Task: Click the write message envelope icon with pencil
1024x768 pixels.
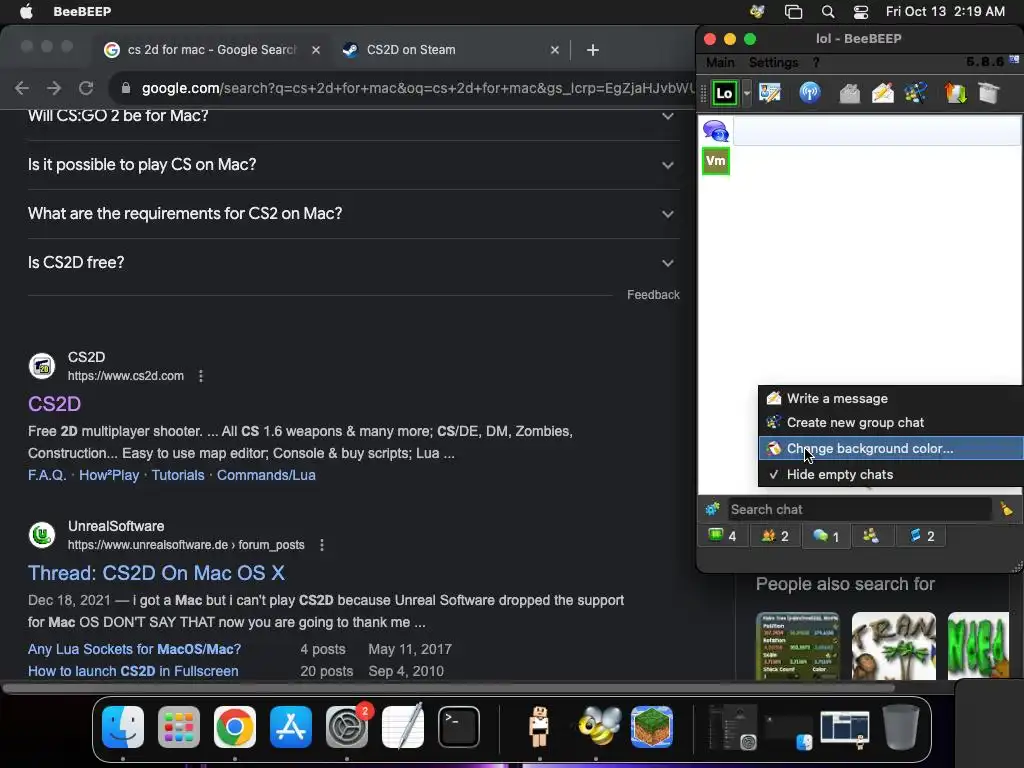Action: (883, 93)
